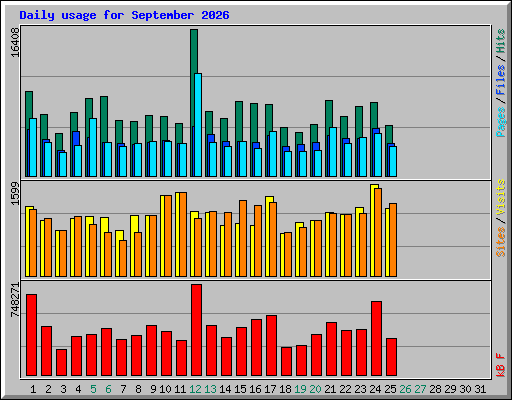Click the orange bar for day 3

coord(63,253)
